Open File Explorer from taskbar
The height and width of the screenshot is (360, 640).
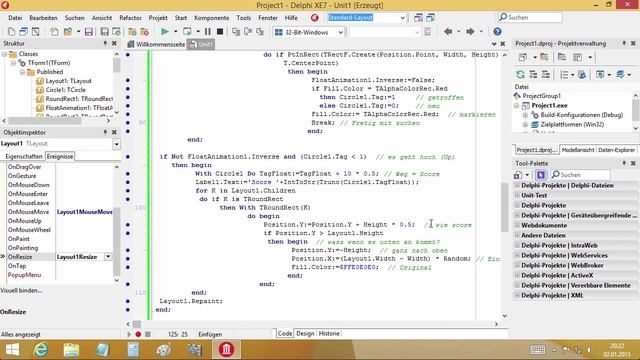pos(71,349)
